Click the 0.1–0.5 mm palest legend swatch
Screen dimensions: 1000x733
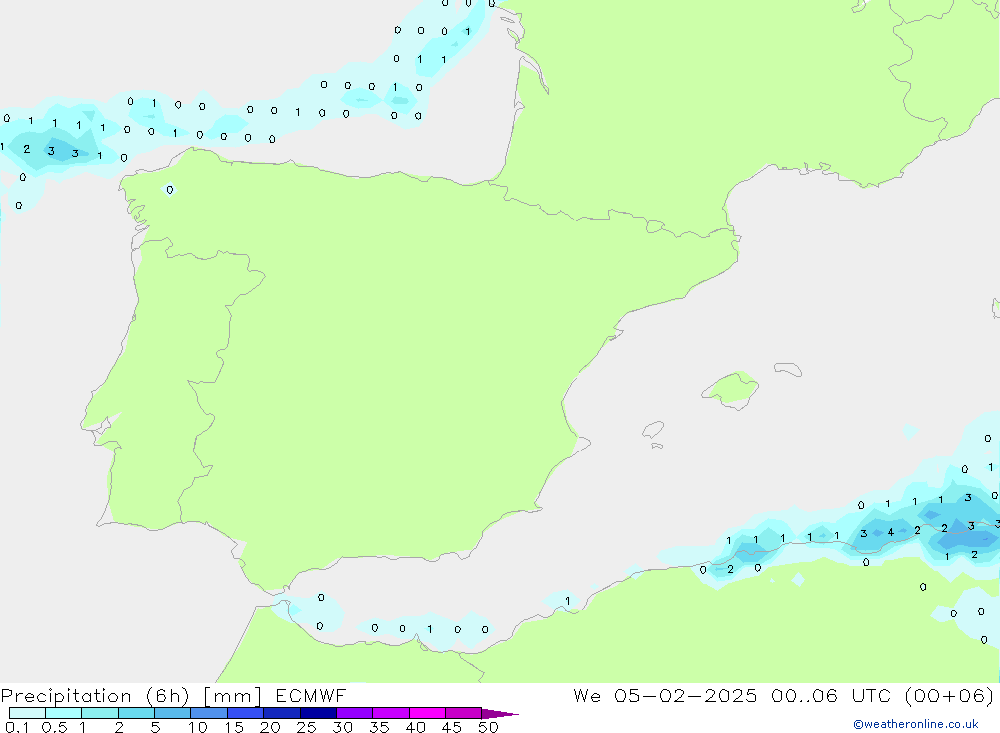tap(27, 713)
